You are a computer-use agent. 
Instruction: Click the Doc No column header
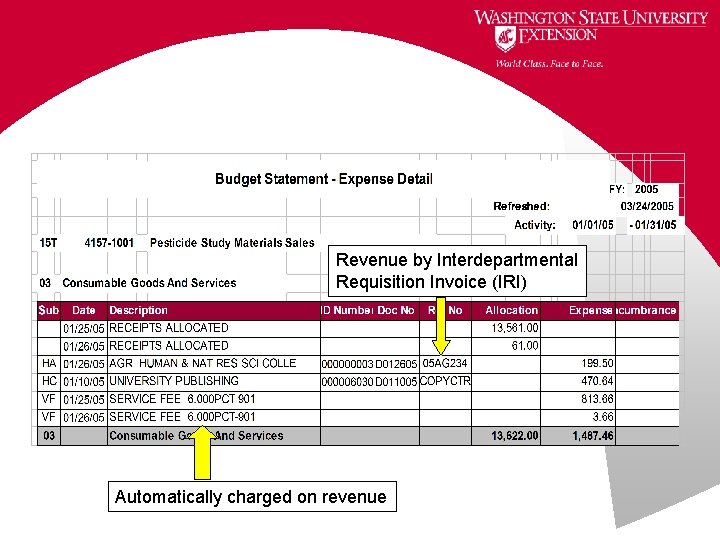[396, 310]
